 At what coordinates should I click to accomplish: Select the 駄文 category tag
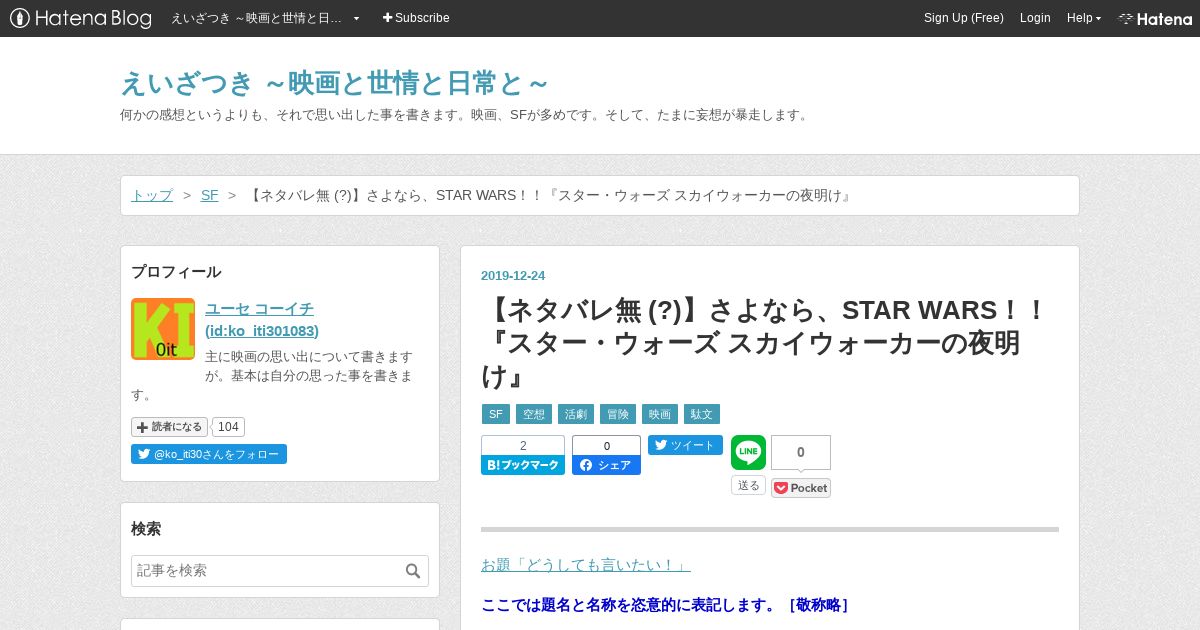click(702, 414)
